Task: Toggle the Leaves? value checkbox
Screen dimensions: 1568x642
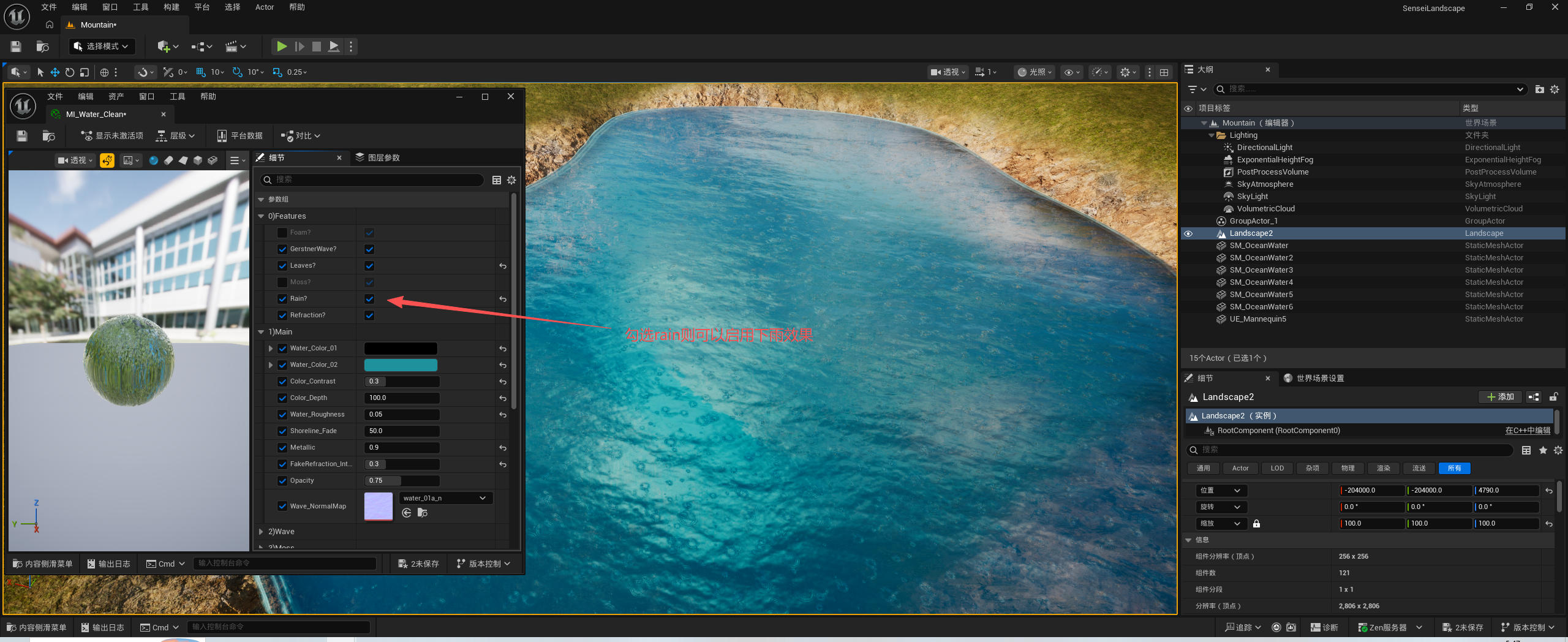Action: pyautogui.click(x=369, y=266)
